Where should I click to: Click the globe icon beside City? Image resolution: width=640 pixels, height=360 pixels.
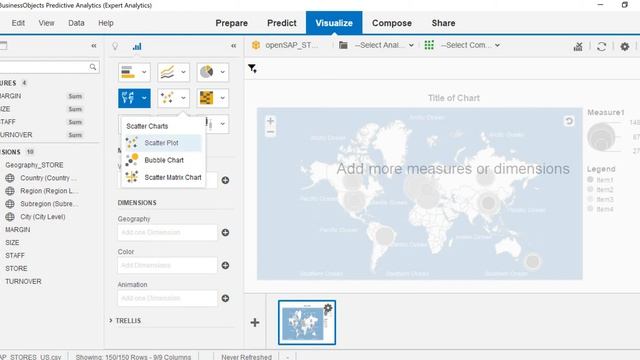(x=10, y=217)
